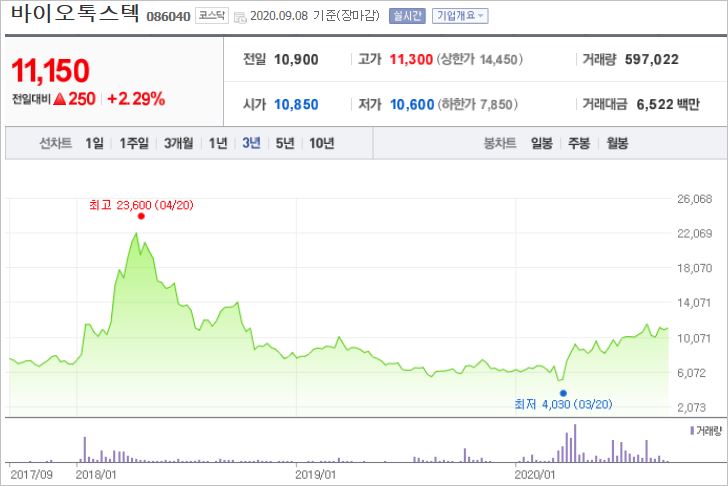Select the 10년 line chart tab
The image size is (728, 486).
(321, 143)
